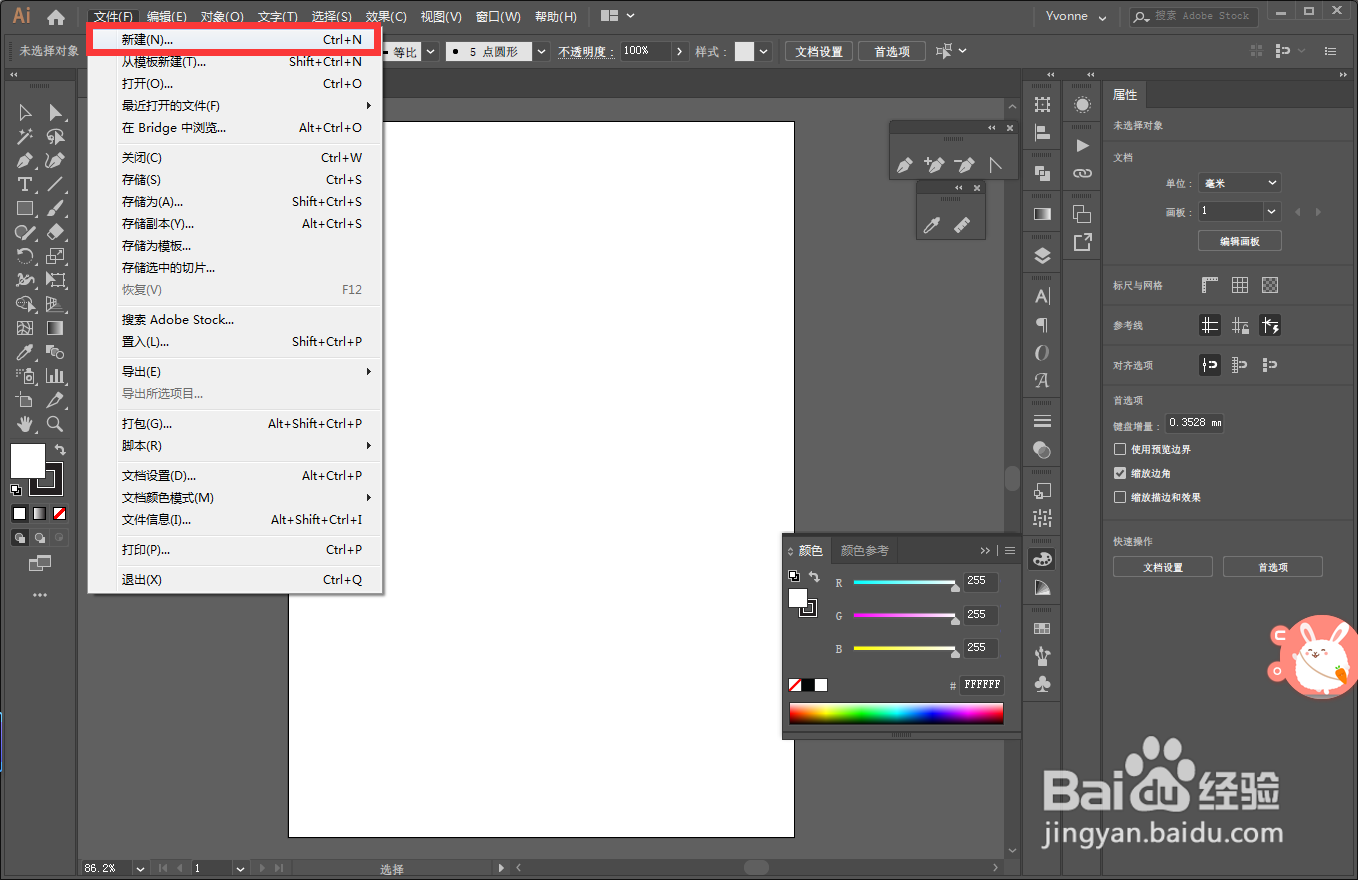This screenshot has height=880, width=1358.
Task: Swap fill and stroke arrows in toolbar
Action: pos(60,450)
